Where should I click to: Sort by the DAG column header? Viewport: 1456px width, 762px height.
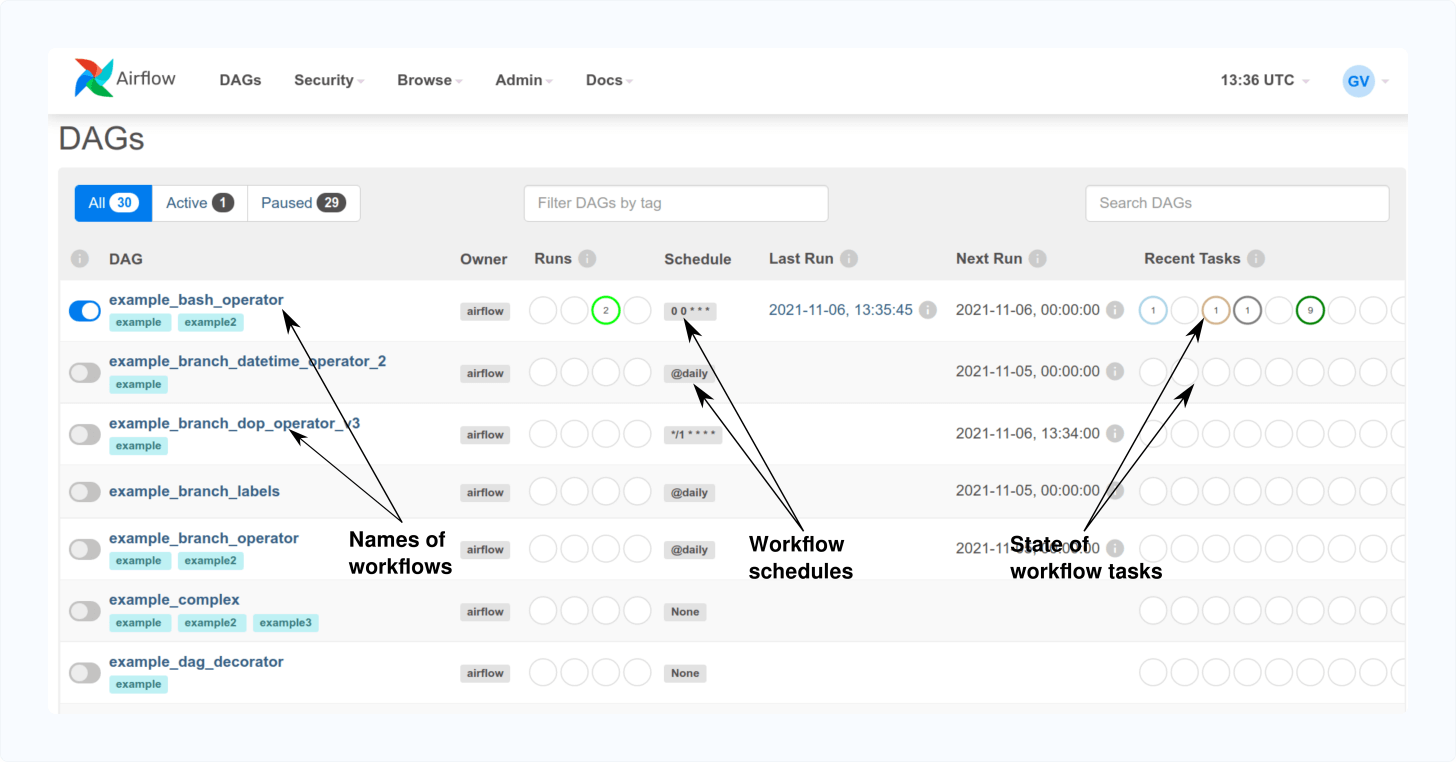[126, 259]
